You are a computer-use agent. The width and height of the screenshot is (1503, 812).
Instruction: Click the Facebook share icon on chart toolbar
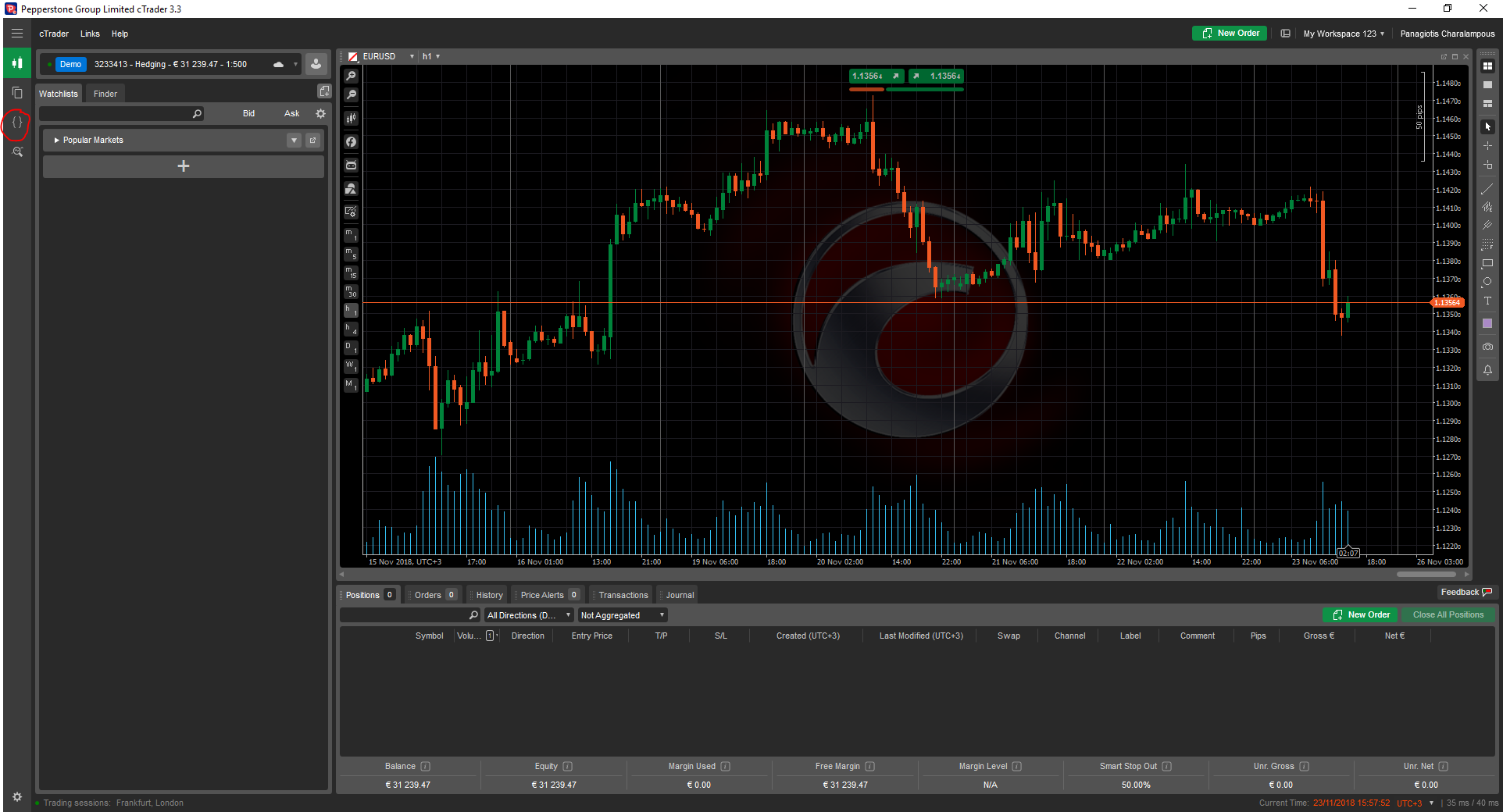point(352,142)
